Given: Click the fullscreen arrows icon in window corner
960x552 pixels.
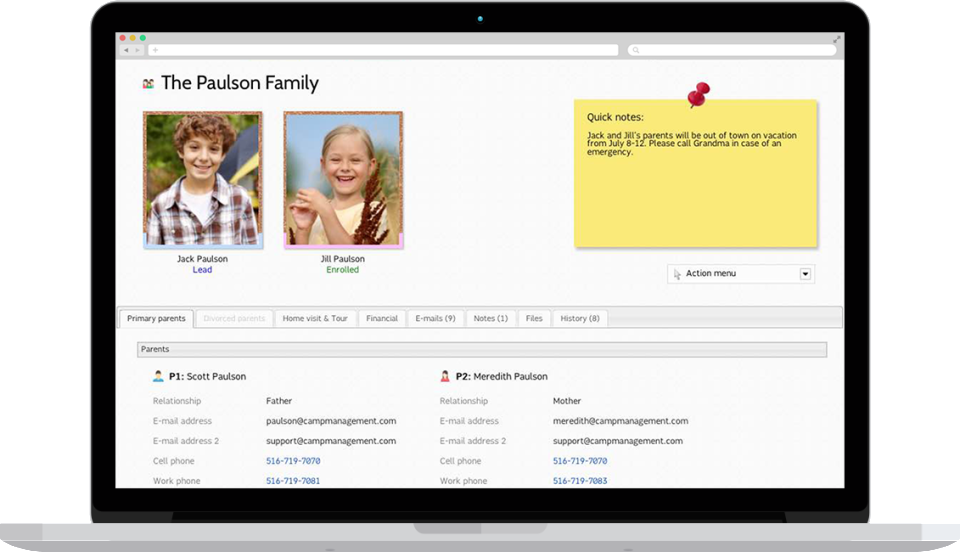Looking at the screenshot, I should pyautogui.click(x=836, y=39).
